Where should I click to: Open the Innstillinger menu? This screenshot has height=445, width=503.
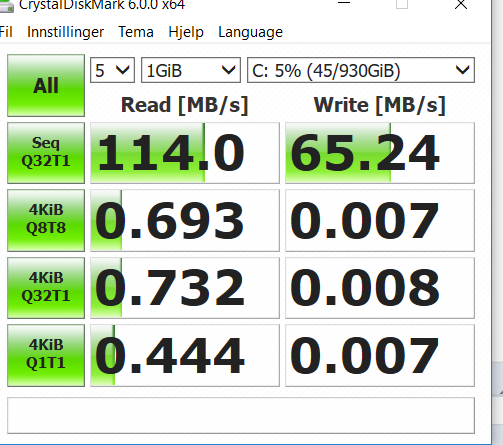[x=65, y=32]
